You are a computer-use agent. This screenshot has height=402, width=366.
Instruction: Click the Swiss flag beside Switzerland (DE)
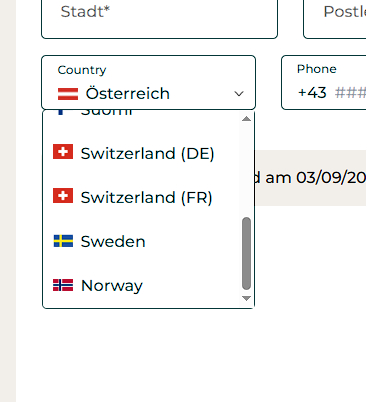(x=63, y=152)
